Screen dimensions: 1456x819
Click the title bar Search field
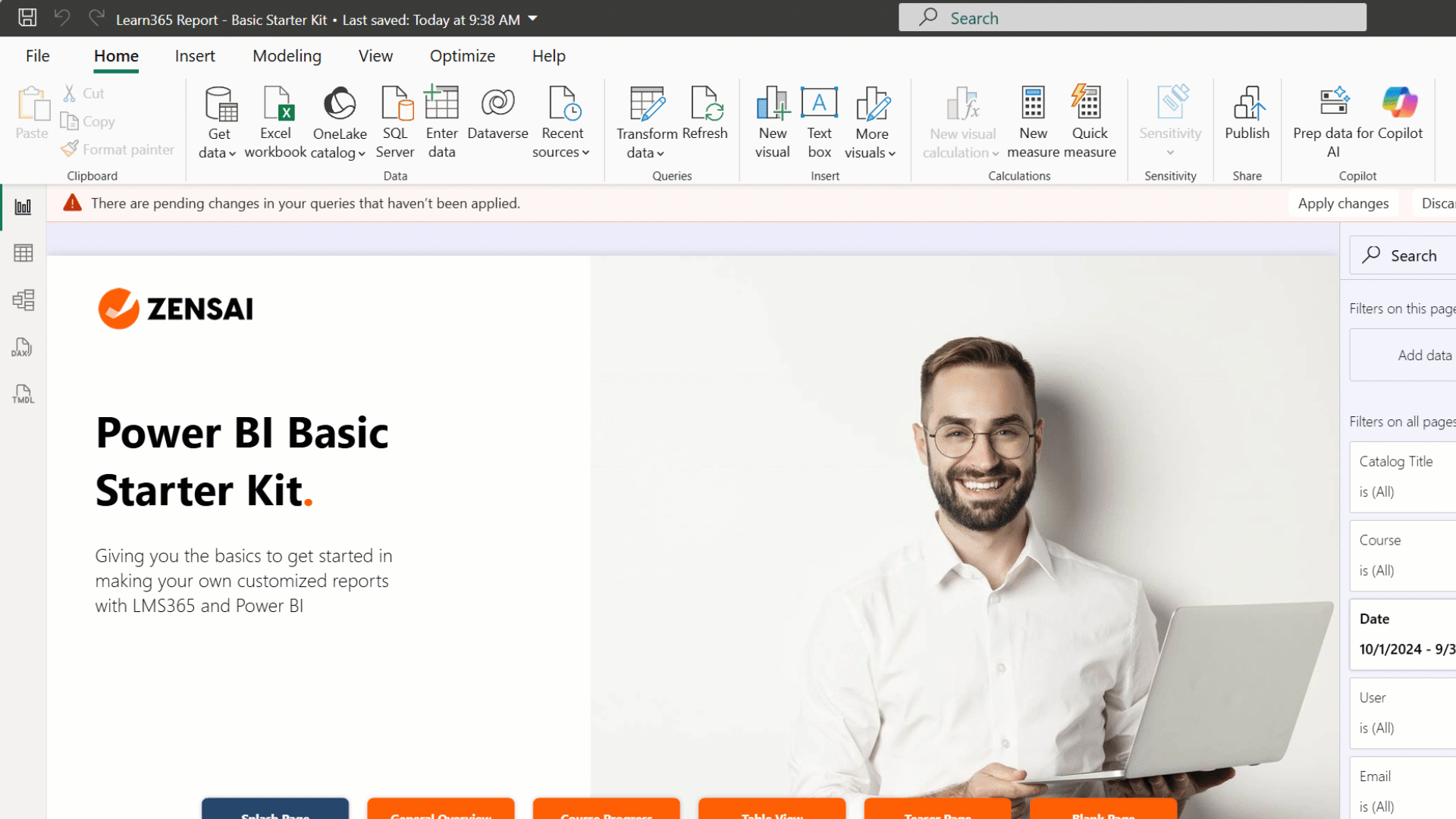(1132, 17)
